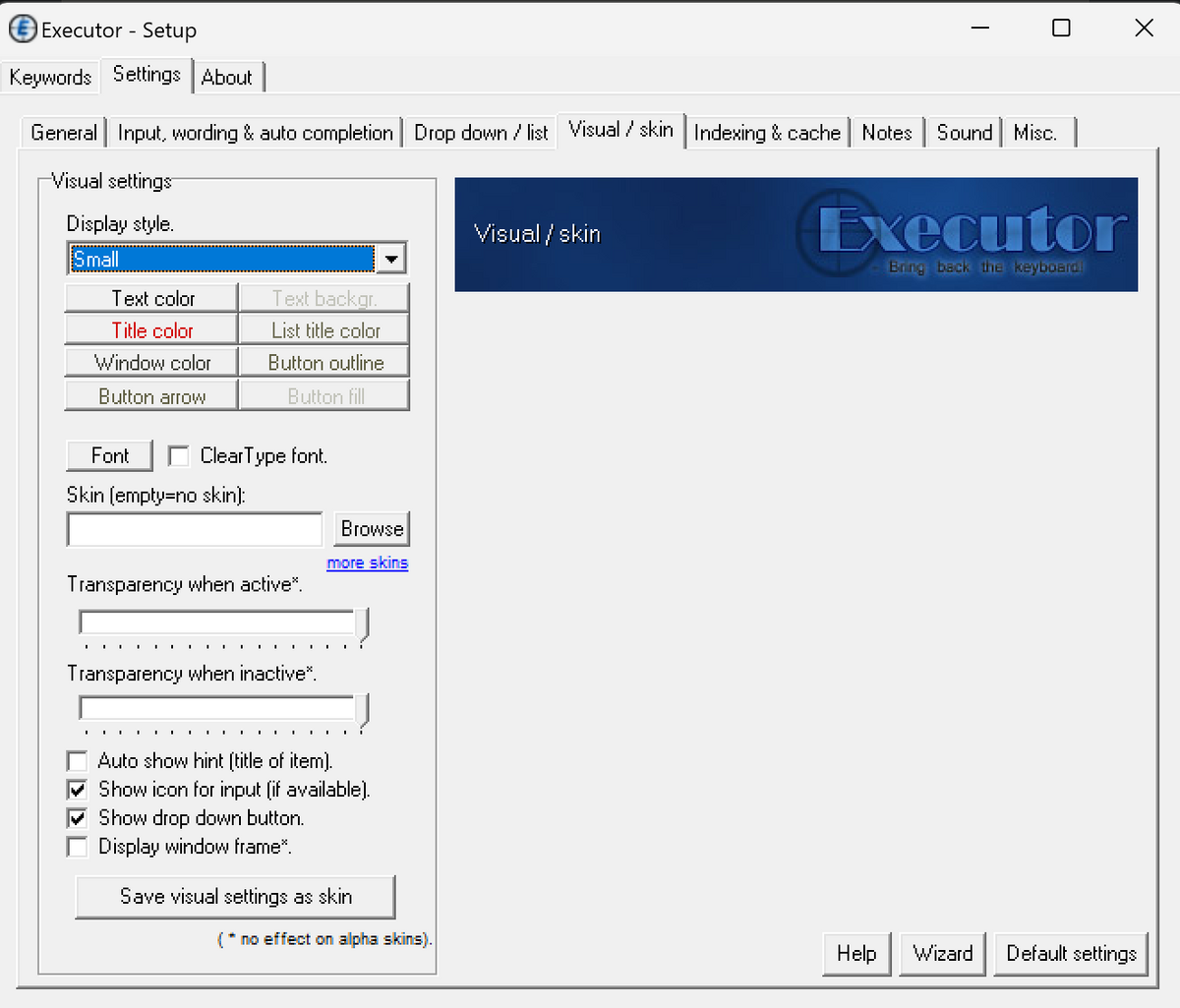Close the Executor Setup window
The height and width of the screenshot is (1008, 1180).
[x=1144, y=28]
